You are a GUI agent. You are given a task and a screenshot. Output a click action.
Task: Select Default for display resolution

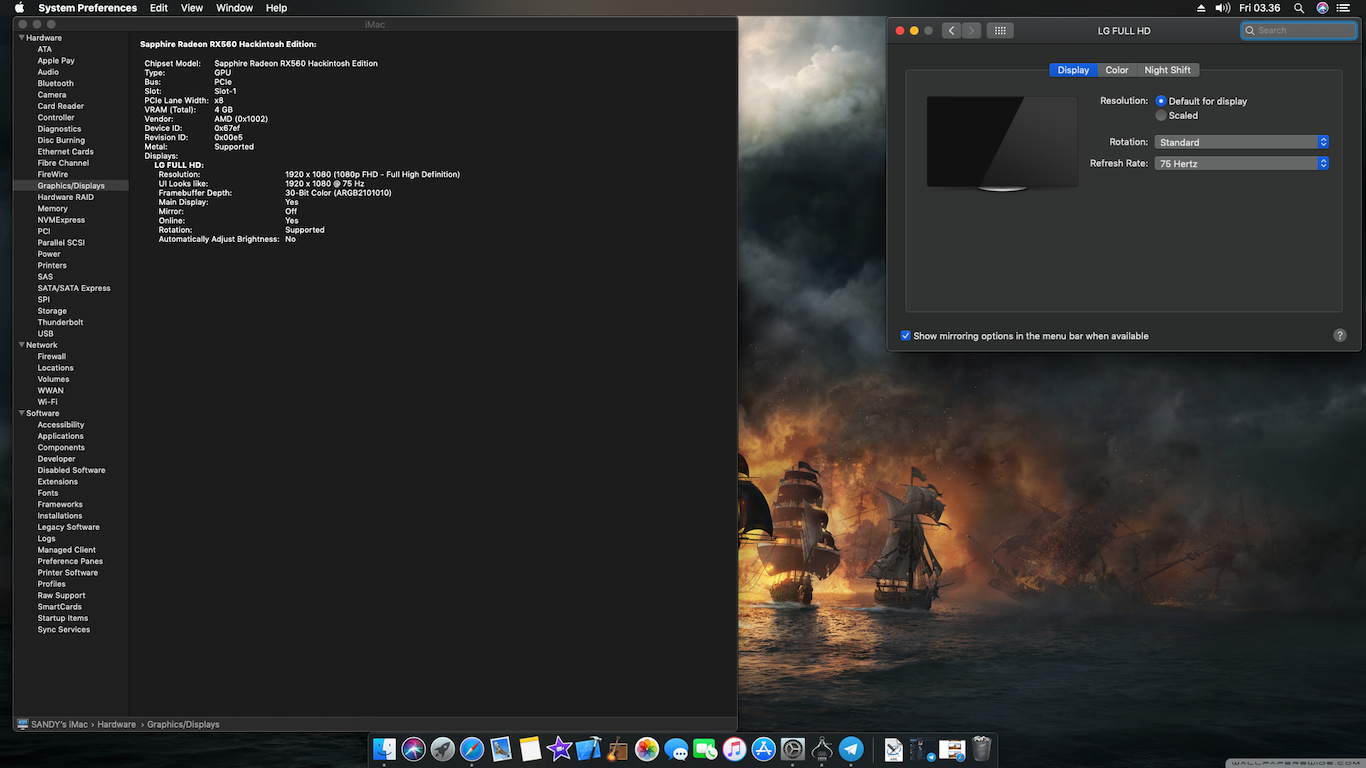point(1161,101)
